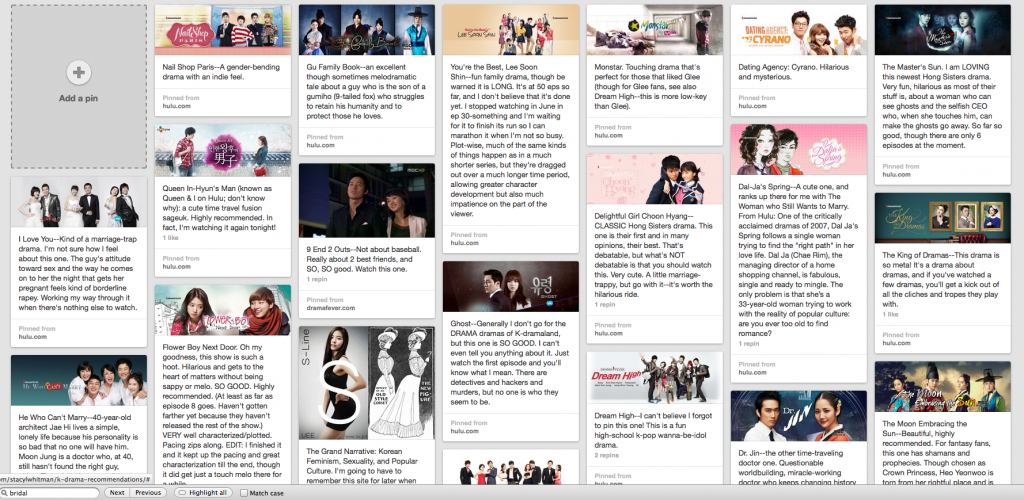
Task: Open the 9 End 2 Outs pin image
Action: 366,200
